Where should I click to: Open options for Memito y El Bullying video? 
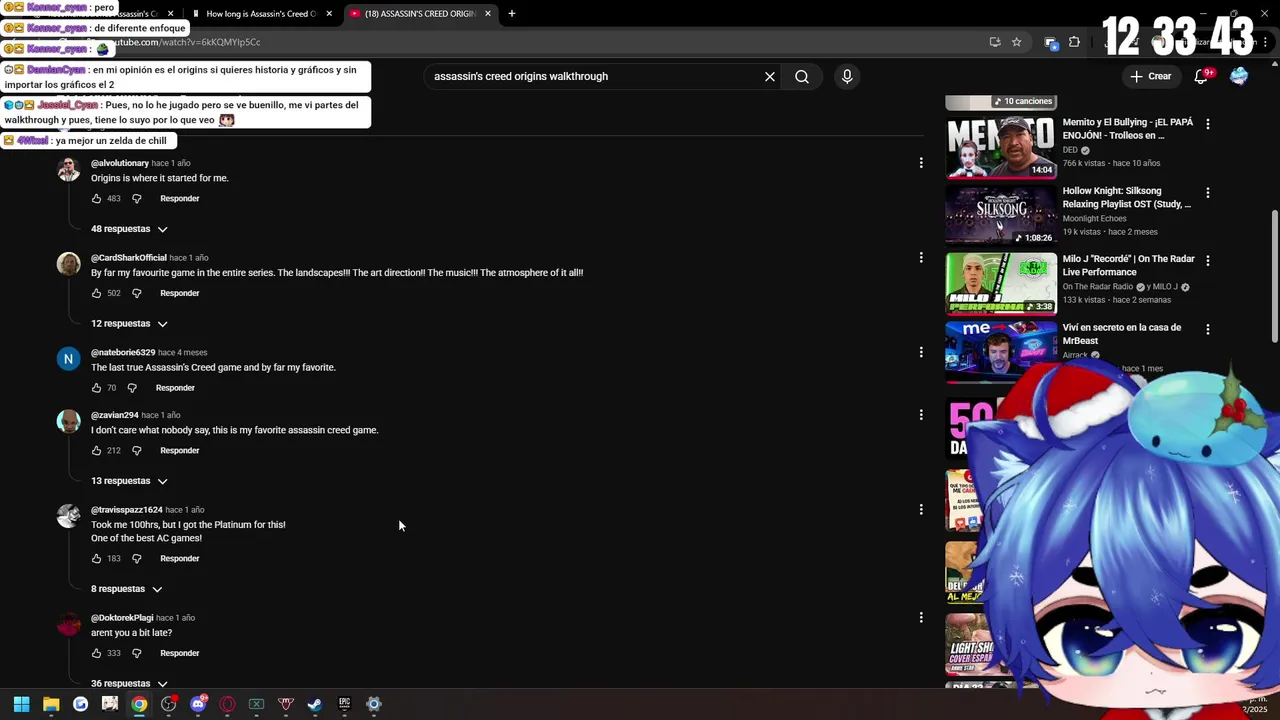tap(1208, 125)
